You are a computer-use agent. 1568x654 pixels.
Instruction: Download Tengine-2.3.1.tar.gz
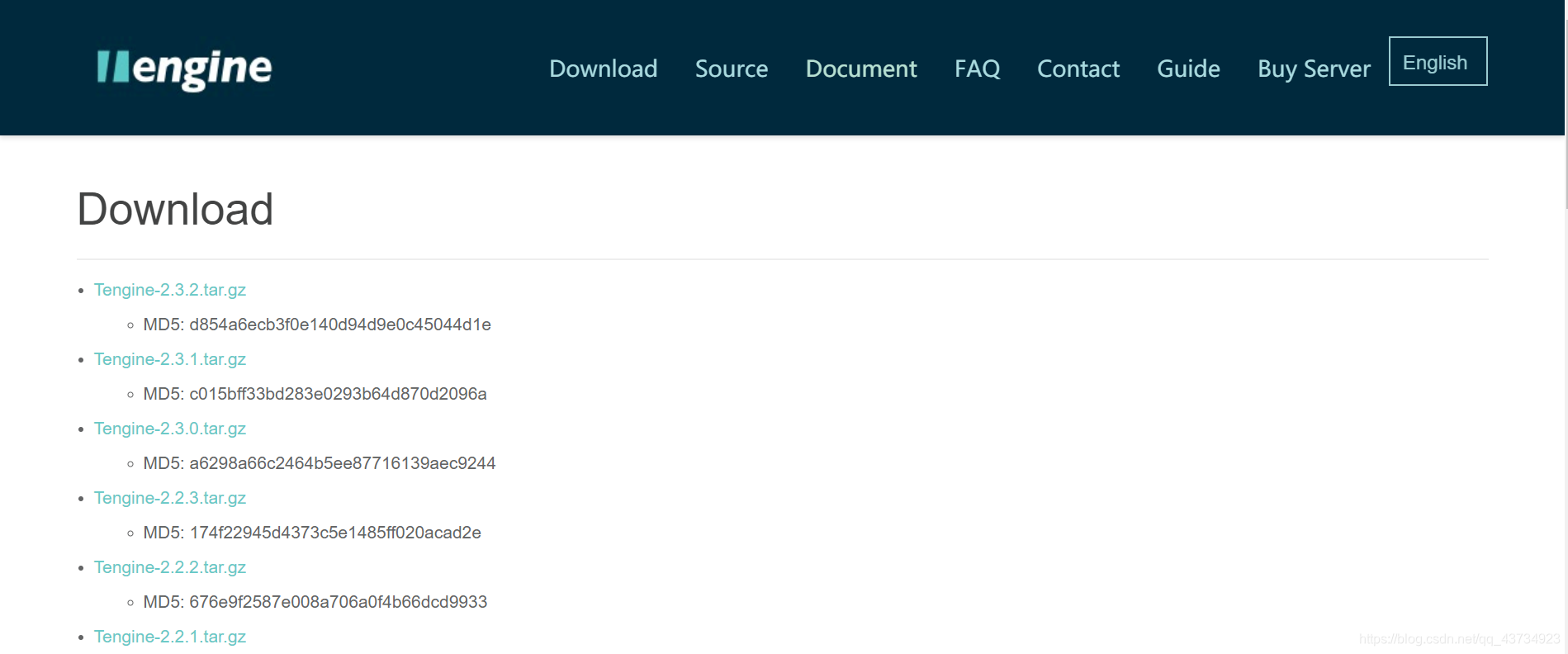pos(170,359)
